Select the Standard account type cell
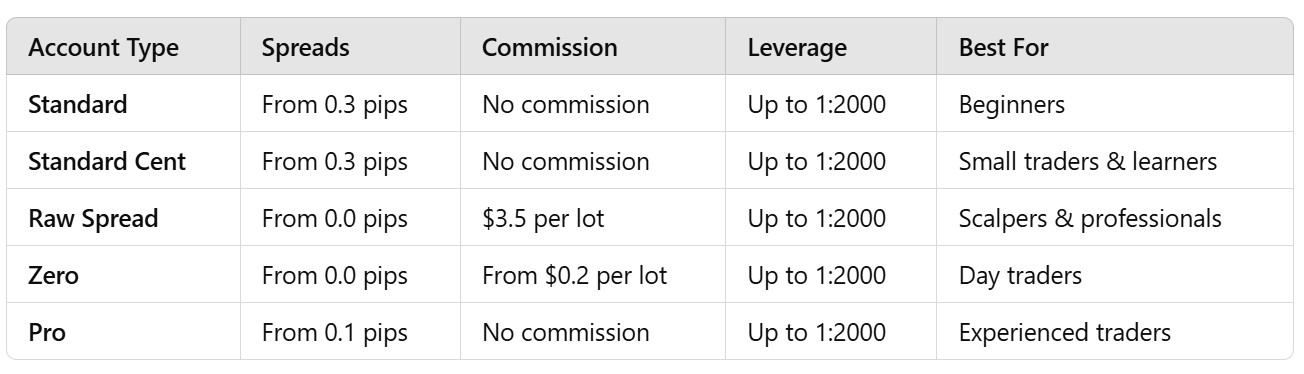The width and height of the screenshot is (1304, 374). (x=78, y=104)
